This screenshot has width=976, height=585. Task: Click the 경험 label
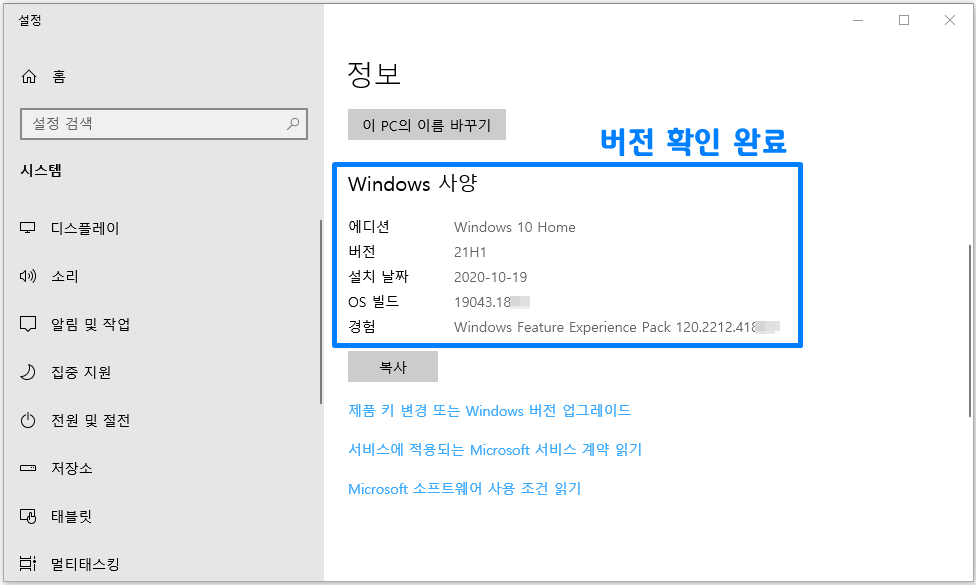[x=362, y=327]
